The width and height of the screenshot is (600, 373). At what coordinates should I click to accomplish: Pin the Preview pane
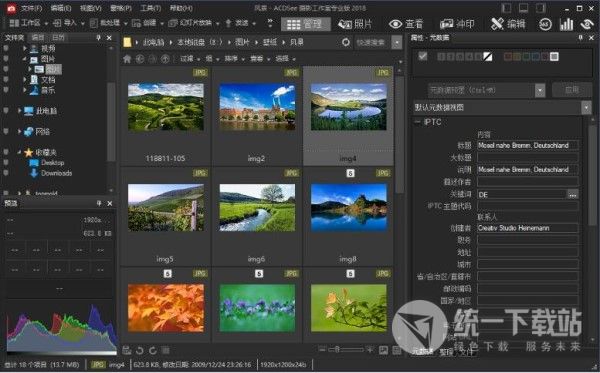coord(99,203)
